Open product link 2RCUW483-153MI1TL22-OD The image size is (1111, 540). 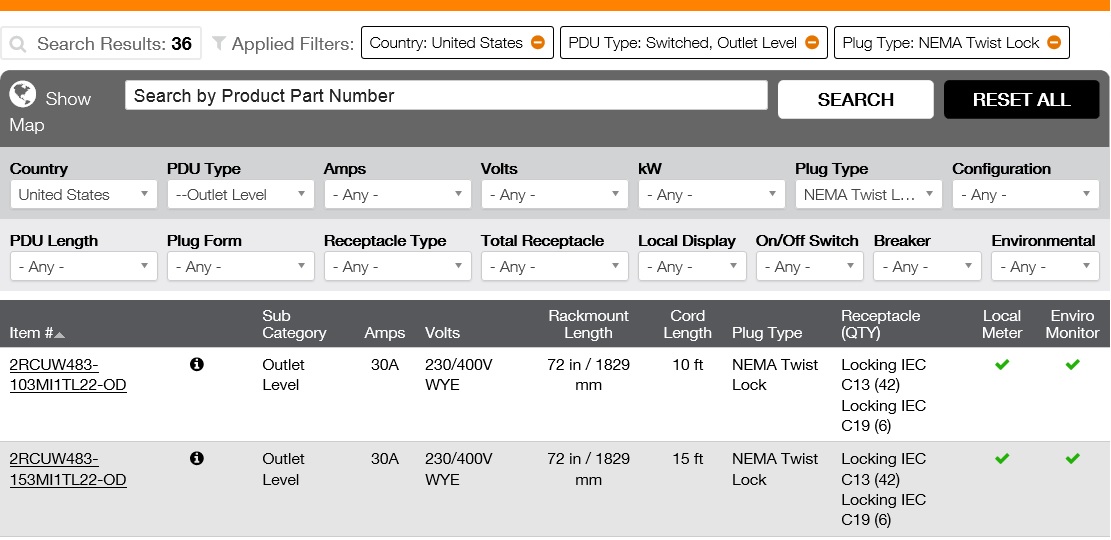coord(68,469)
